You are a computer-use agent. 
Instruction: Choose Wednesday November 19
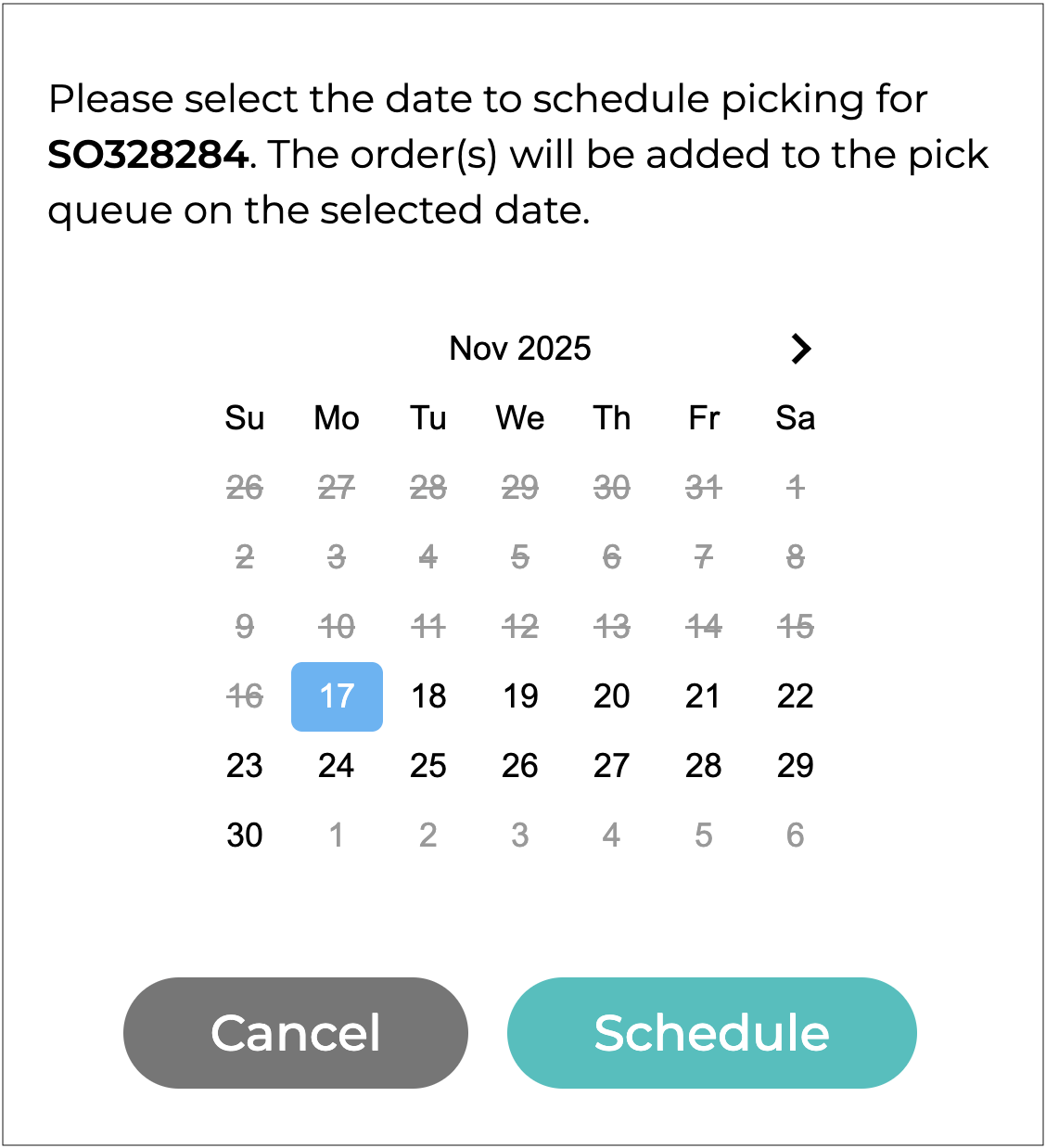[x=520, y=696]
